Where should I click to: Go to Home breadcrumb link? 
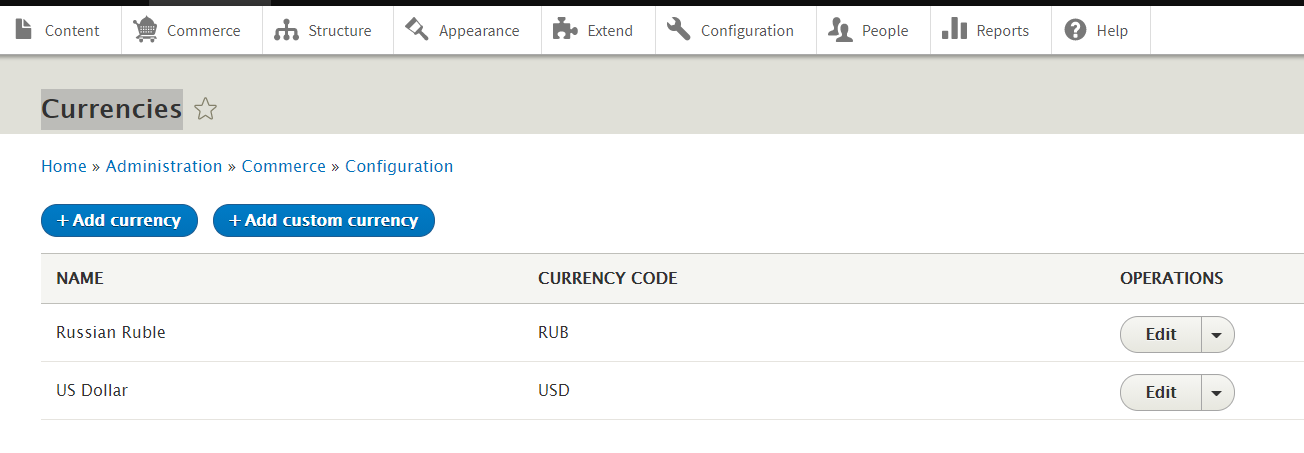click(x=64, y=166)
